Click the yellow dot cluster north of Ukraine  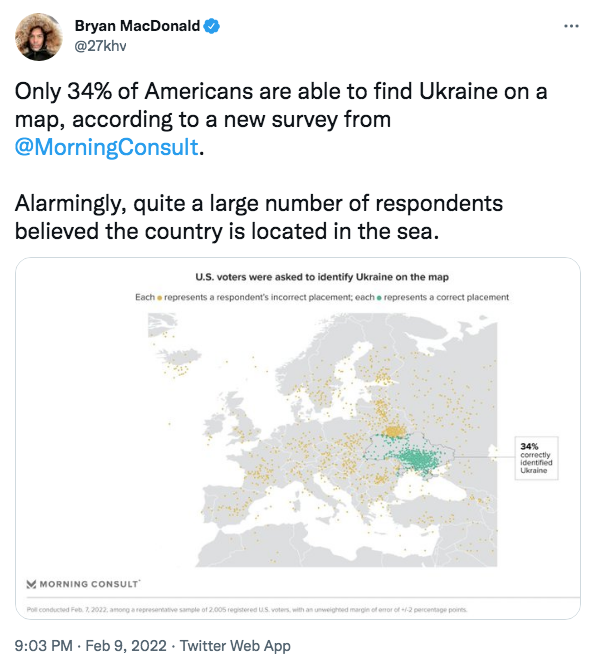pos(393,432)
